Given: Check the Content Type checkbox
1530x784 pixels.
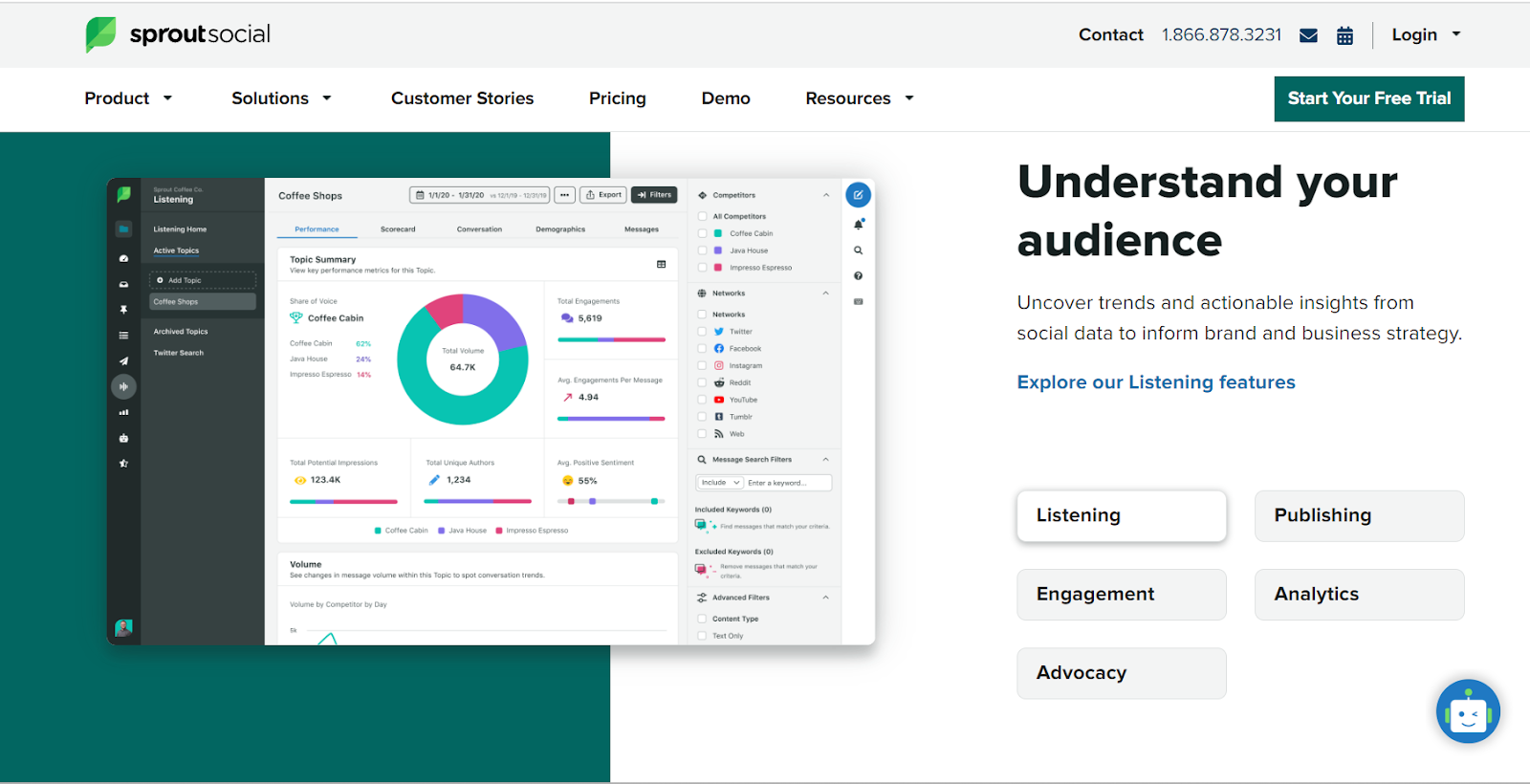Looking at the screenshot, I should (x=702, y=619).
